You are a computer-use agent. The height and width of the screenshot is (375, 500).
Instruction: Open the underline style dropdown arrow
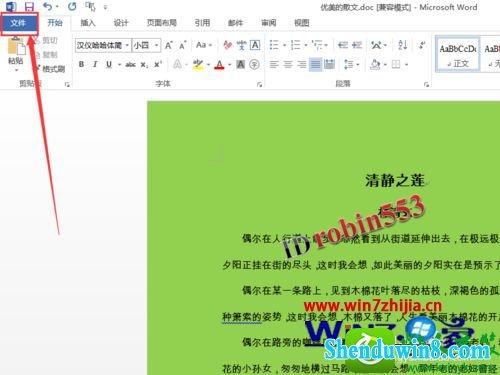point(119,65)
